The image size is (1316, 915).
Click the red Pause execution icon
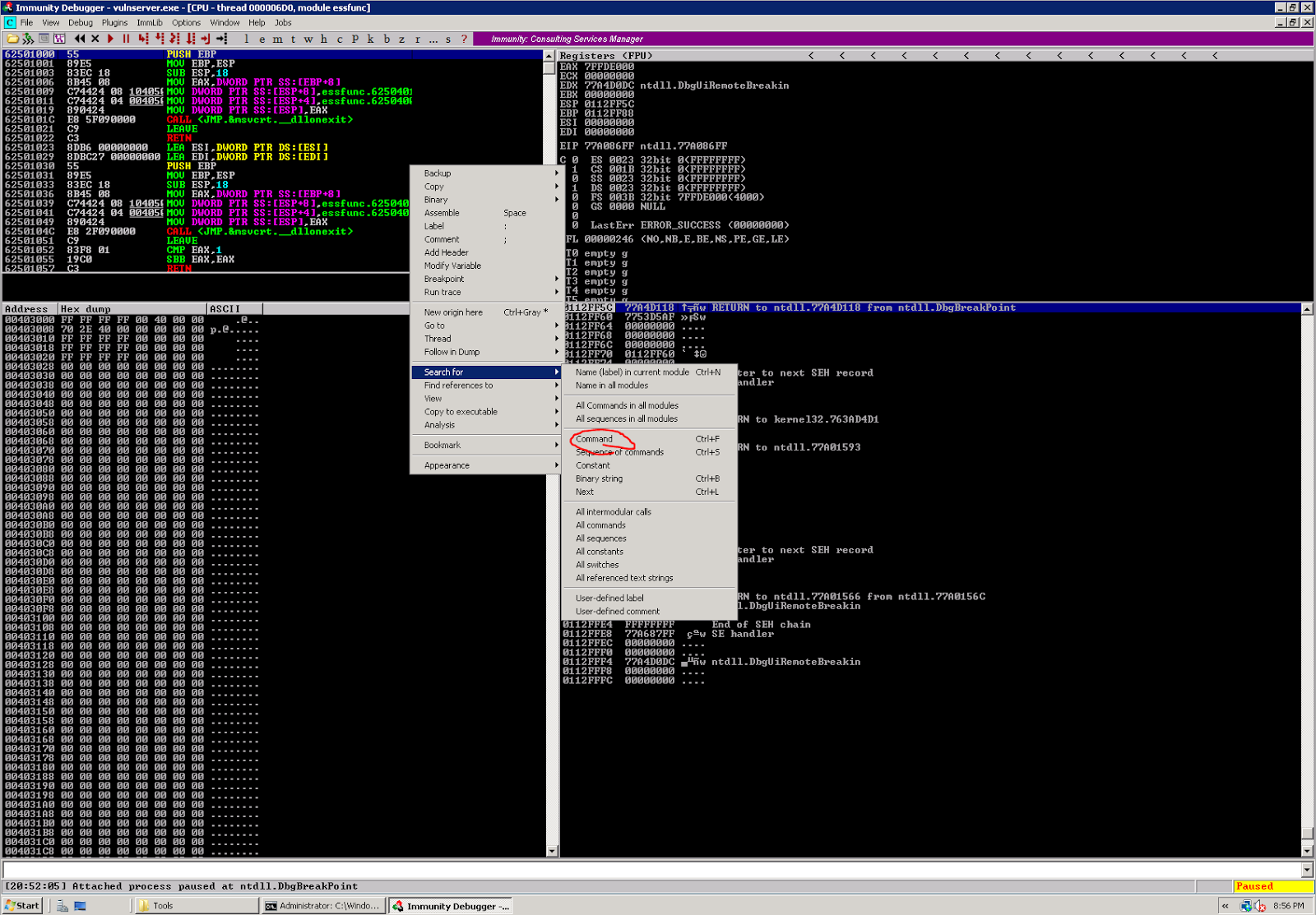pos(126,39)
